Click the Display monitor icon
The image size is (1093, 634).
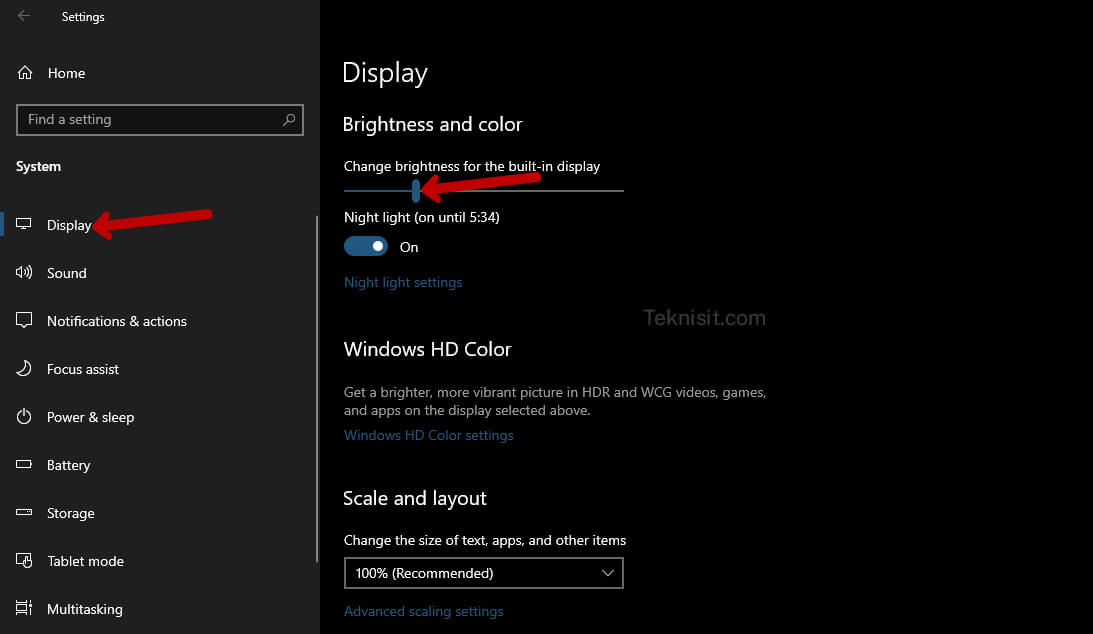click(x=24, y=224)
